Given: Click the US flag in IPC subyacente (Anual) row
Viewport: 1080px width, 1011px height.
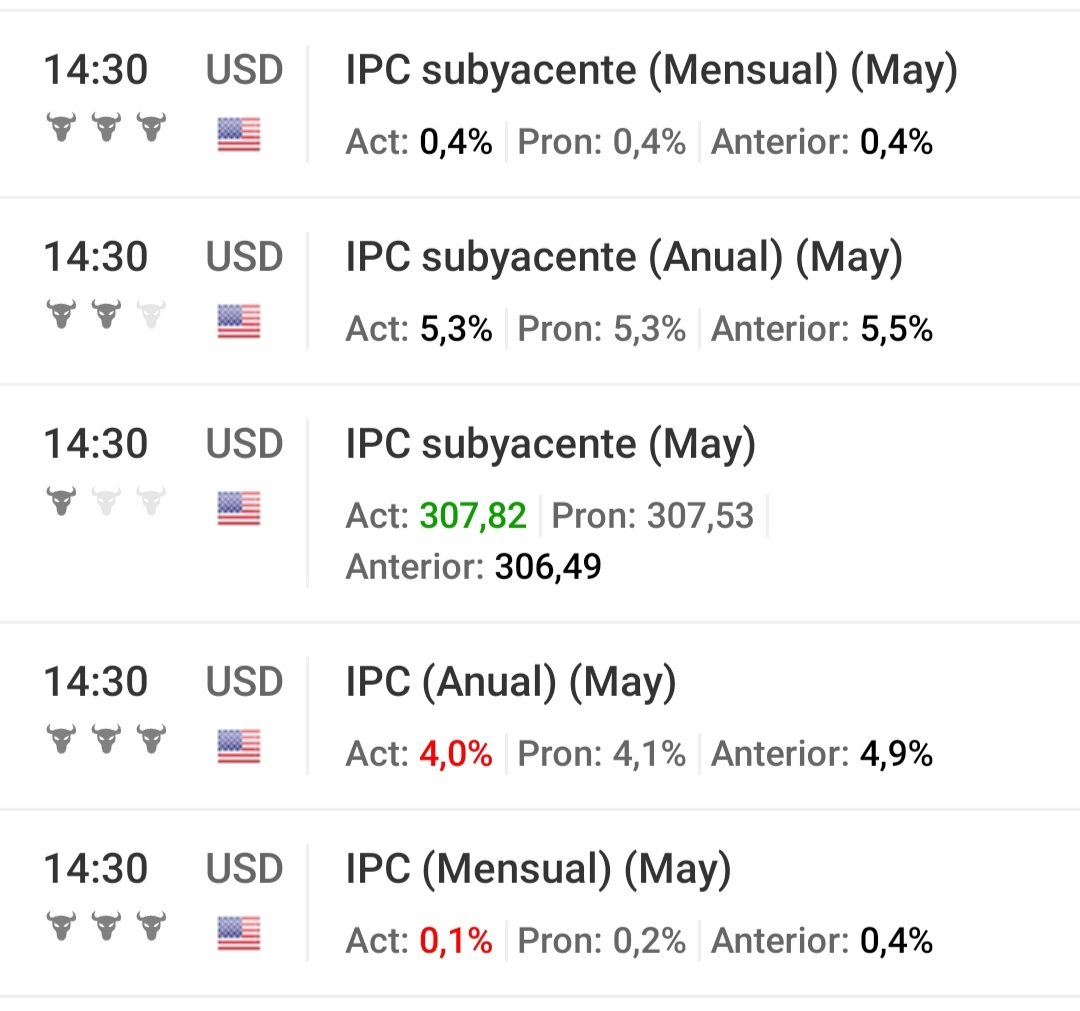Looking at the screenshot, I should tap(239, 321).
